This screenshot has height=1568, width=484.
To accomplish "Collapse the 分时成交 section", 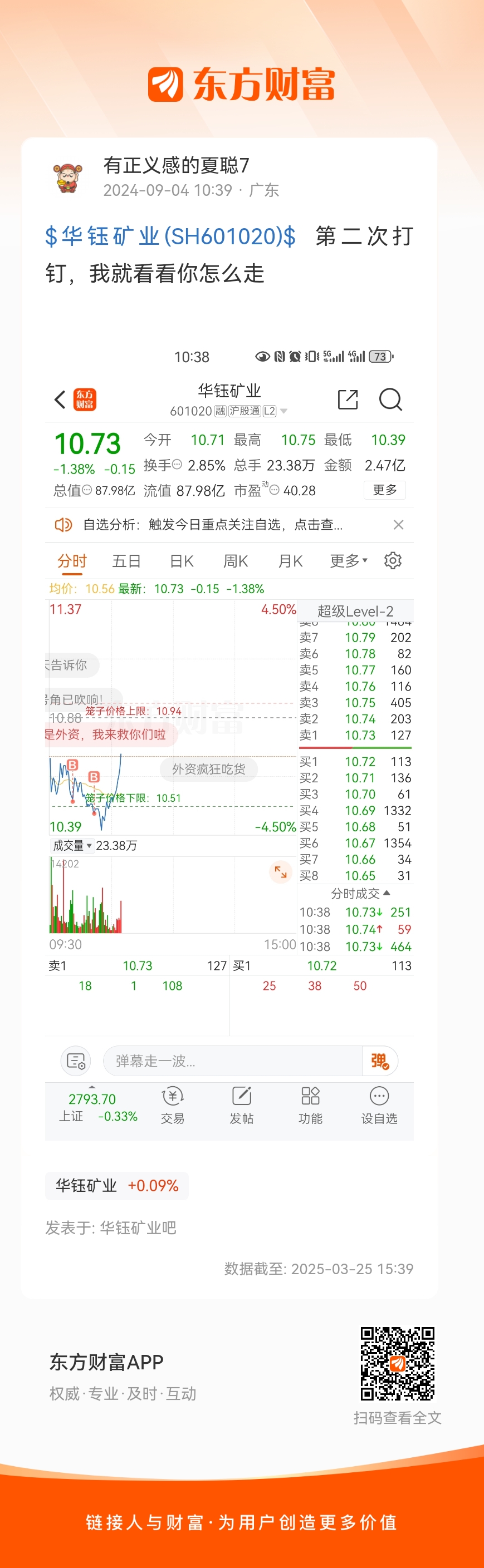I will (360, 893).
